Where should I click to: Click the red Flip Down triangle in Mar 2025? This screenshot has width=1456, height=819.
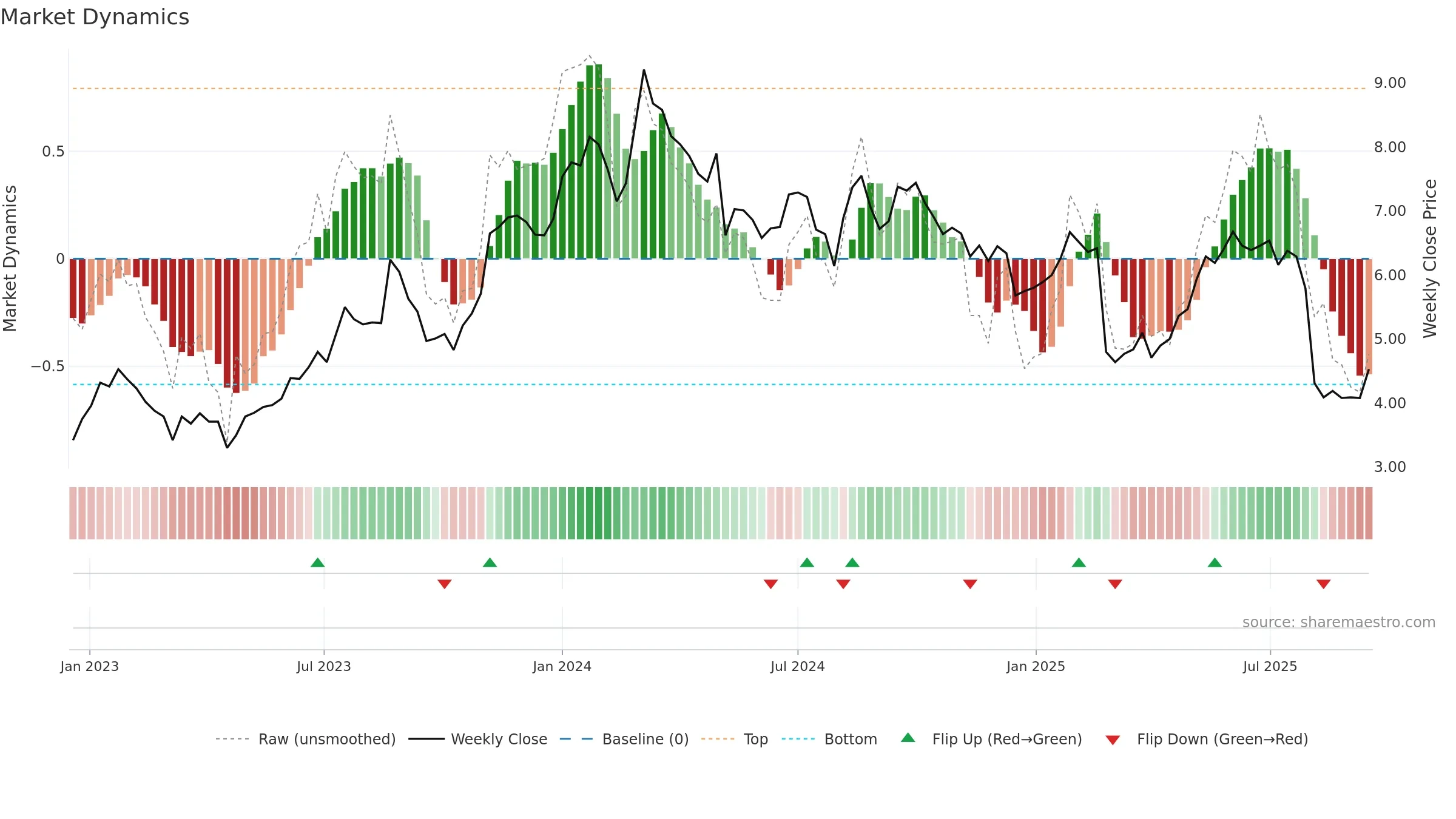[1115, 584]
